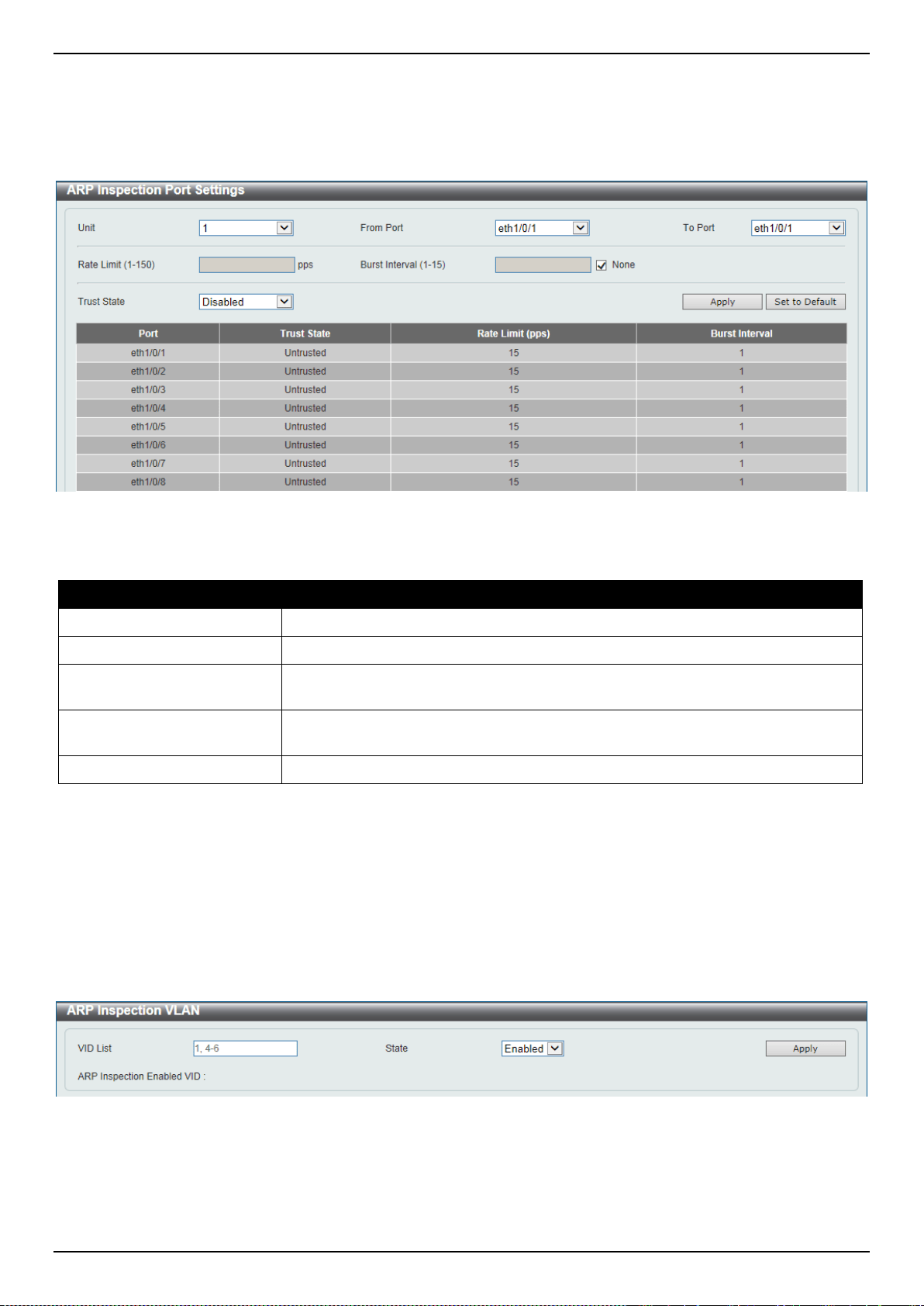
Task: Click the VID List label
Action: pos(95,1049)
